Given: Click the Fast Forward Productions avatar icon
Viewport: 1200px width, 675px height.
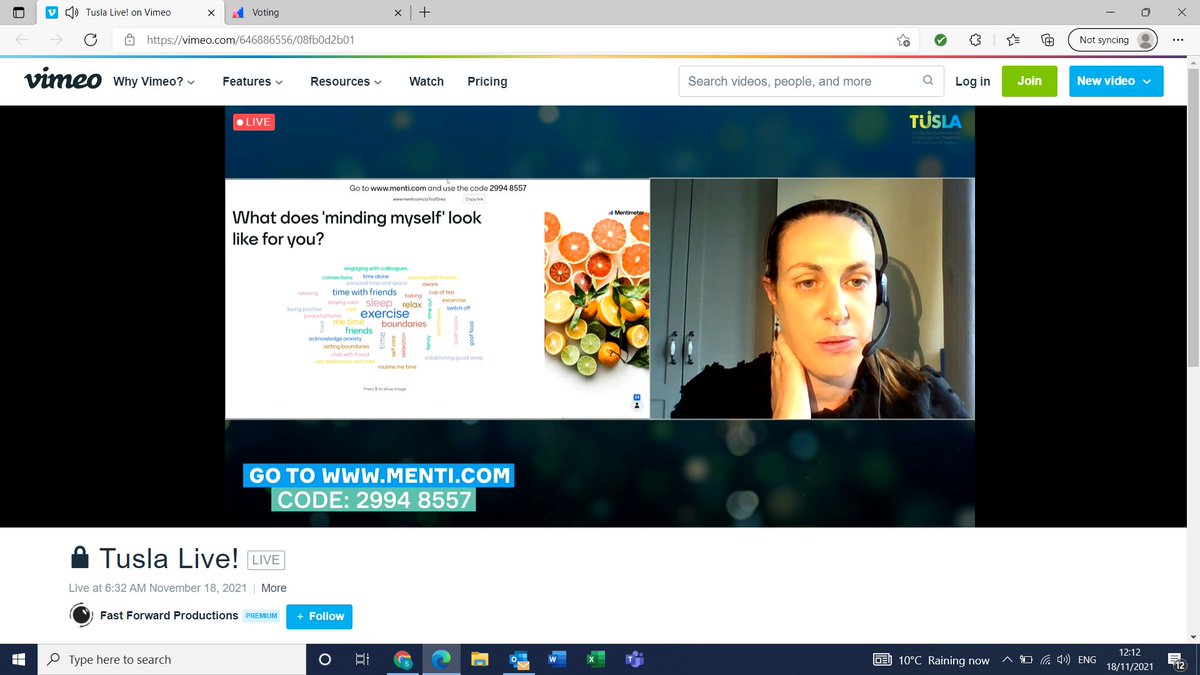Looking at the screenshot, I should 81,616.
